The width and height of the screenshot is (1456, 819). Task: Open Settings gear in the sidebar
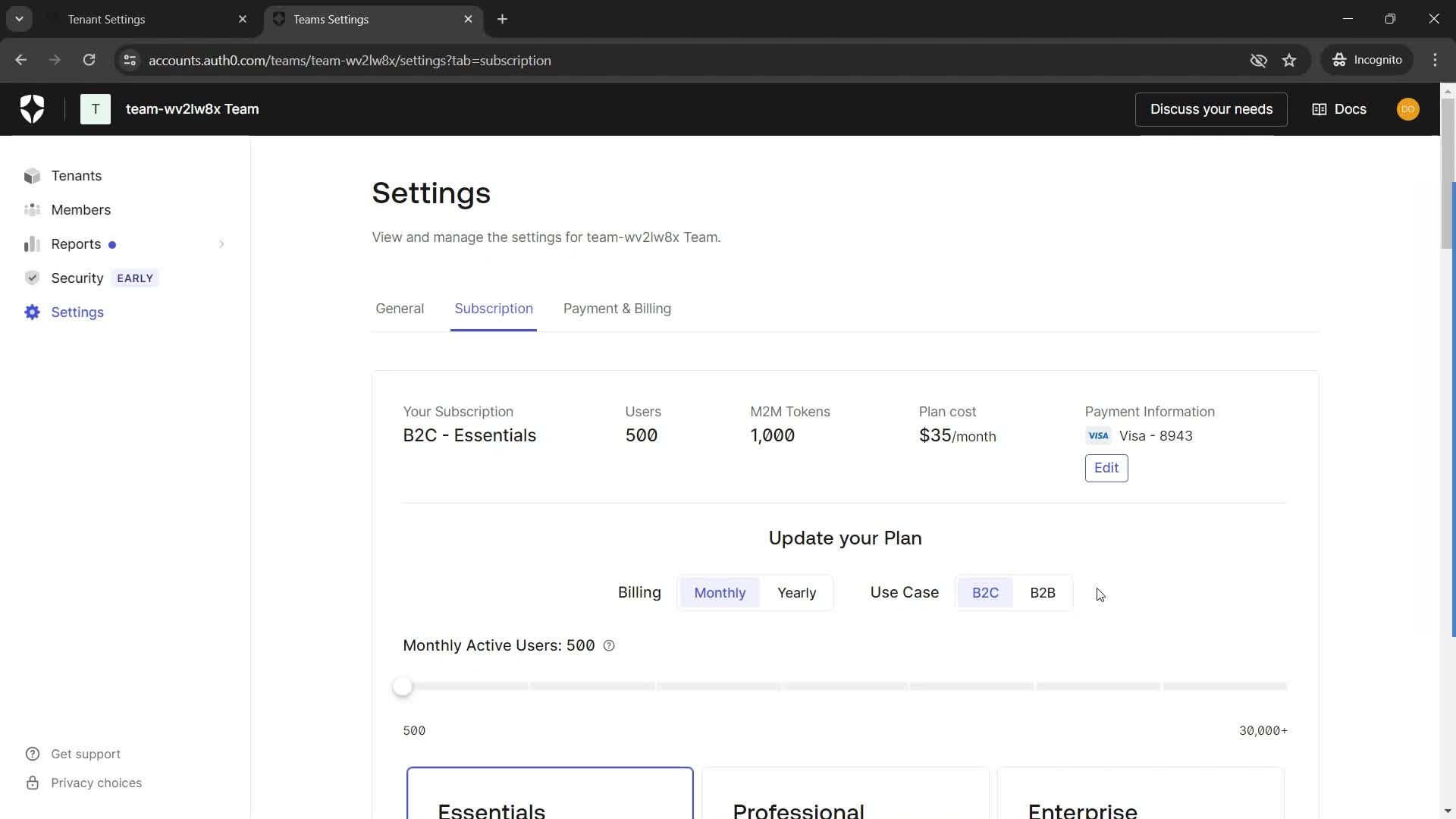(32, 312)
